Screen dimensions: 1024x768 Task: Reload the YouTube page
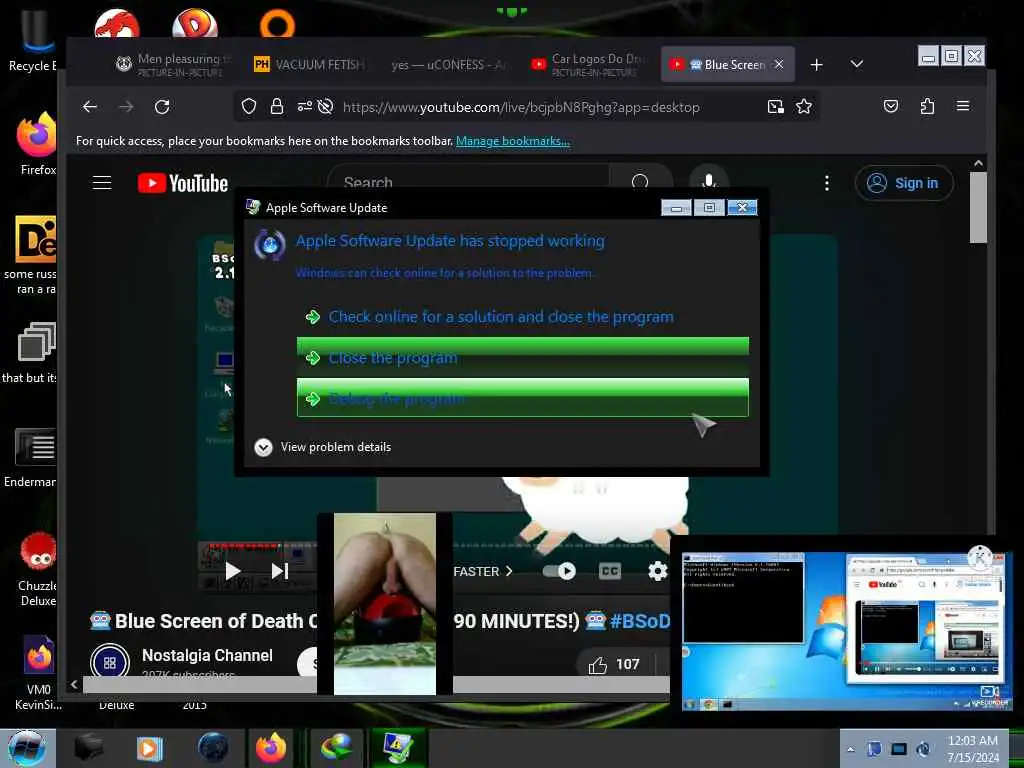click(162, 106)
